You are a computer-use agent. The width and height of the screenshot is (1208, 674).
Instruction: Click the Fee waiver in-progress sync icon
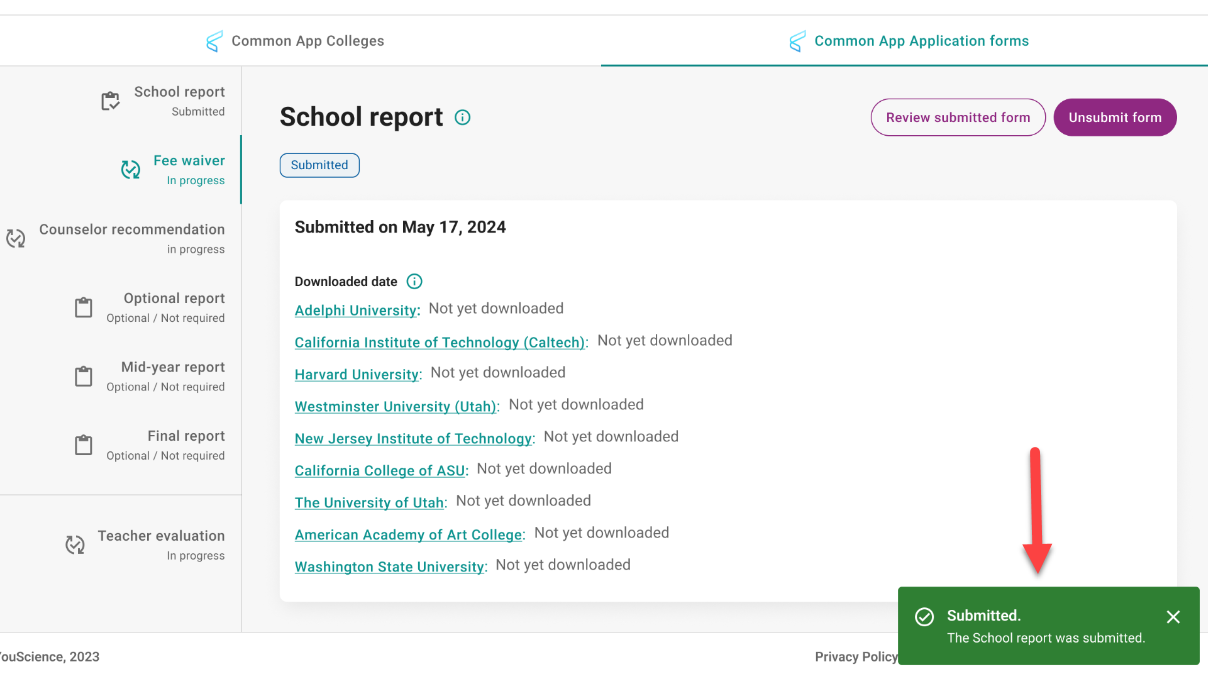131,170
